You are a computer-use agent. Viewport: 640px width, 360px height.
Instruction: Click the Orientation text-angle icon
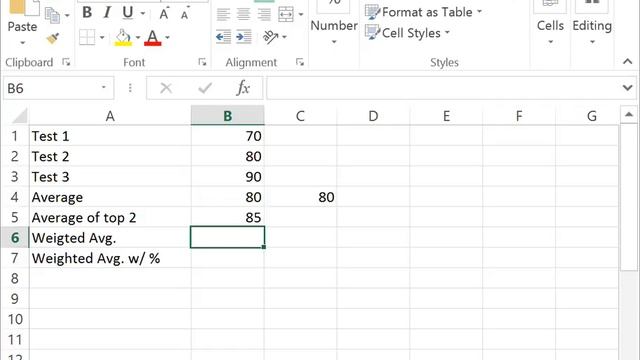pyautogui.click(x=270, y=37)
